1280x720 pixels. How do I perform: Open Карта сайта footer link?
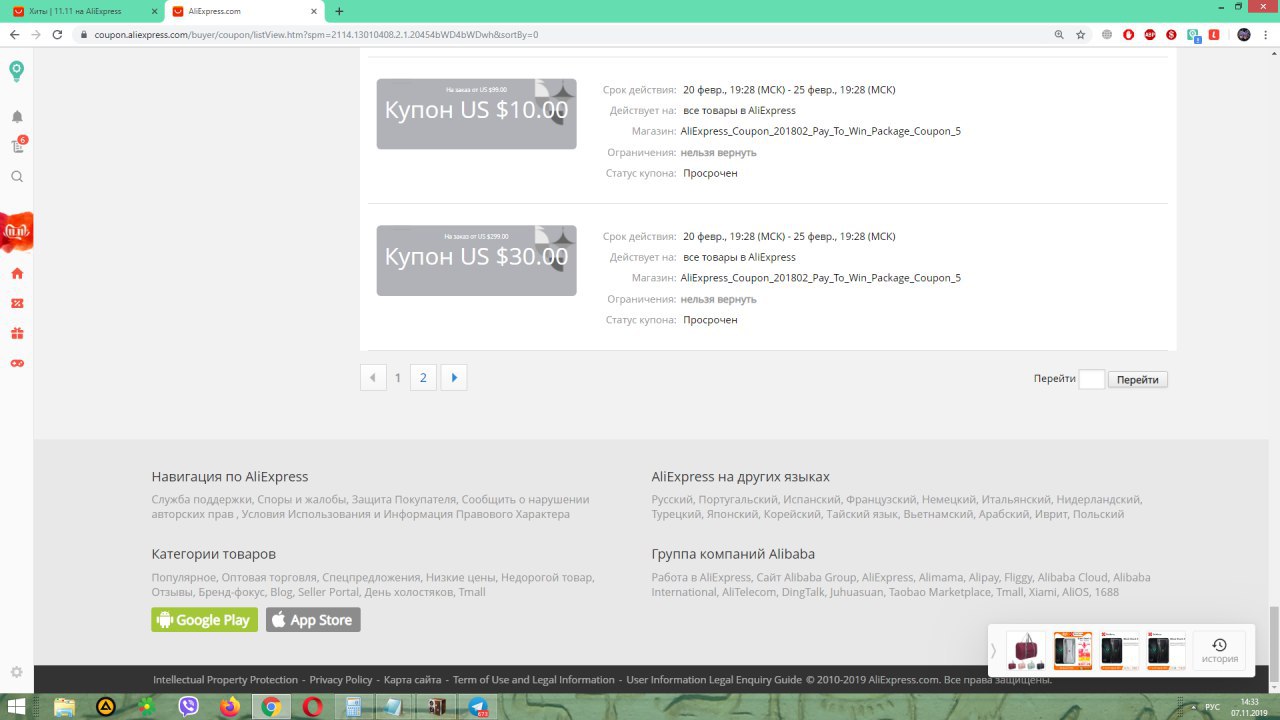pos(412,680)
